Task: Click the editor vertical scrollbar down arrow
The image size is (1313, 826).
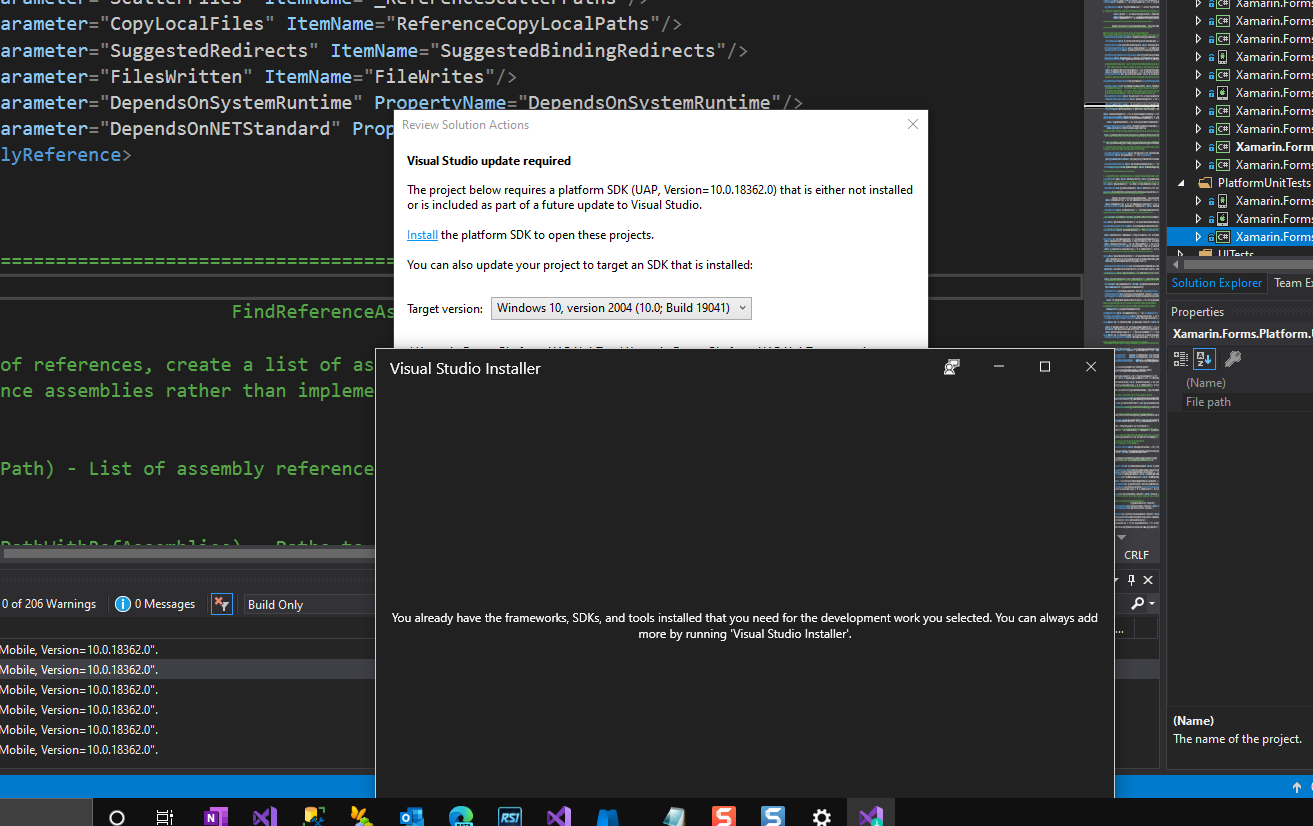Action: point(1121,537)
